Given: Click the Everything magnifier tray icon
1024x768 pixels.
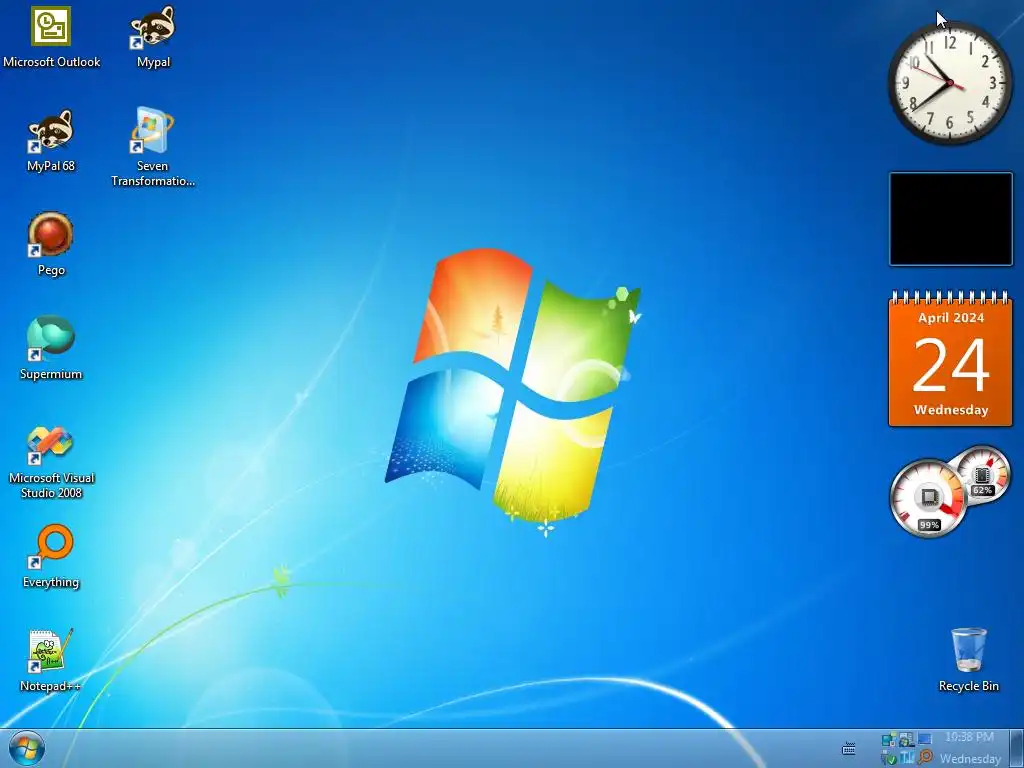Looking at the screenshot, I should coord(925,758).
